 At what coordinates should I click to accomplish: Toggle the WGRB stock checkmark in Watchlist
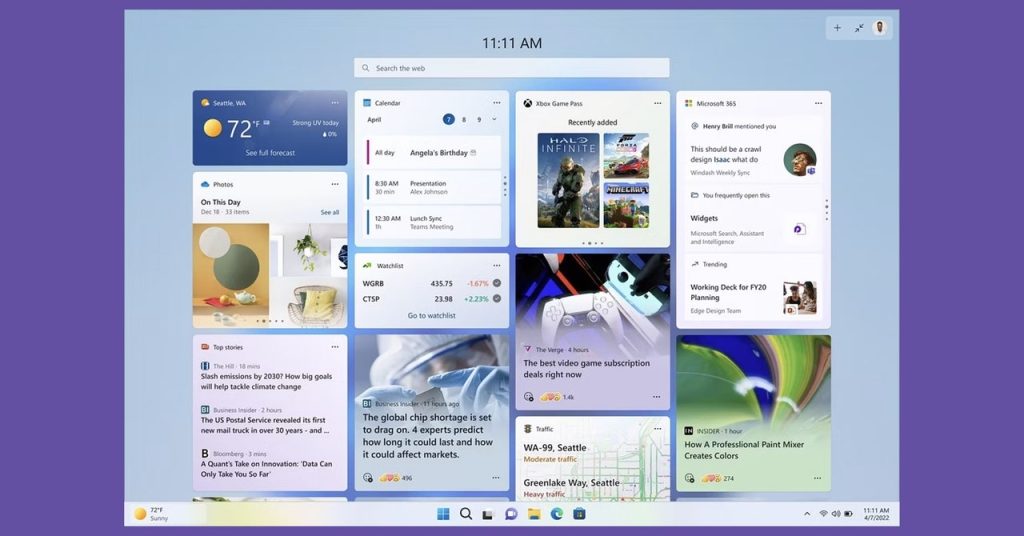[497, 283]
